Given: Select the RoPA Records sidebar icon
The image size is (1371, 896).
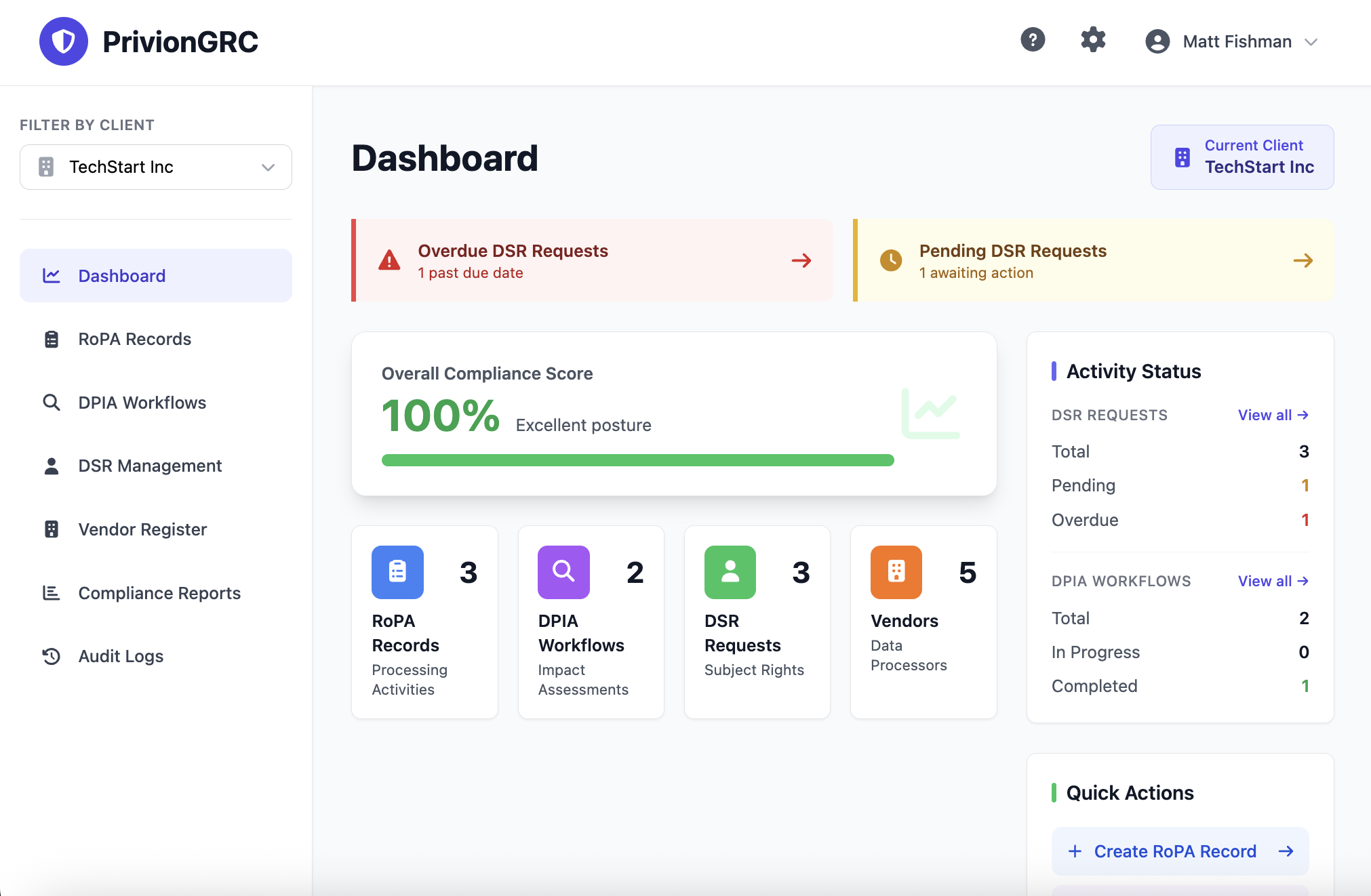Looking at the screenshot, I should pos(51,339).
